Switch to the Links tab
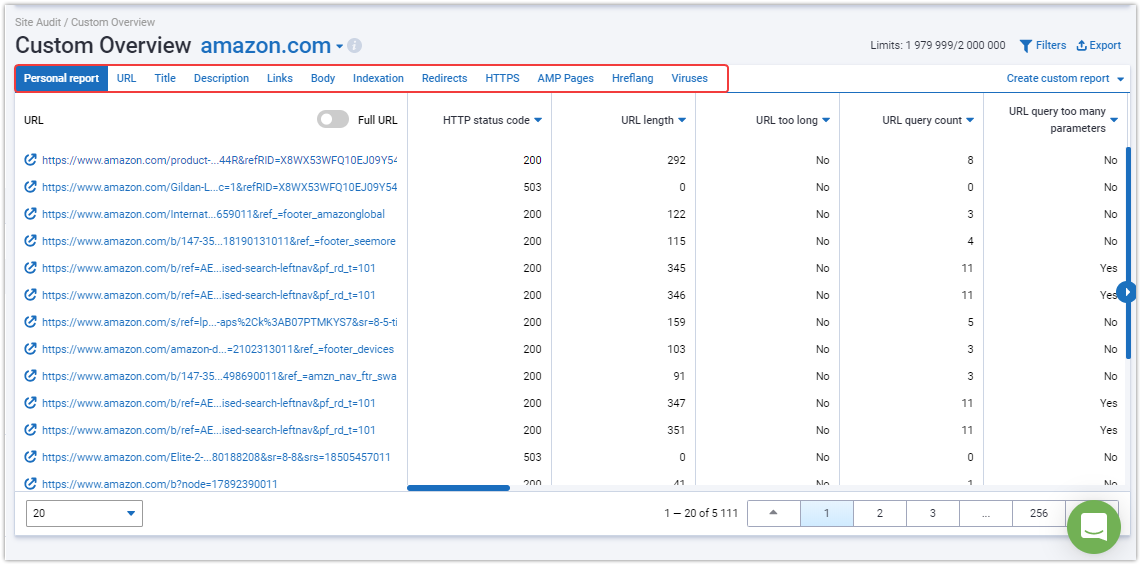This screenshot has width=1141, height=565. coord(280,79)
